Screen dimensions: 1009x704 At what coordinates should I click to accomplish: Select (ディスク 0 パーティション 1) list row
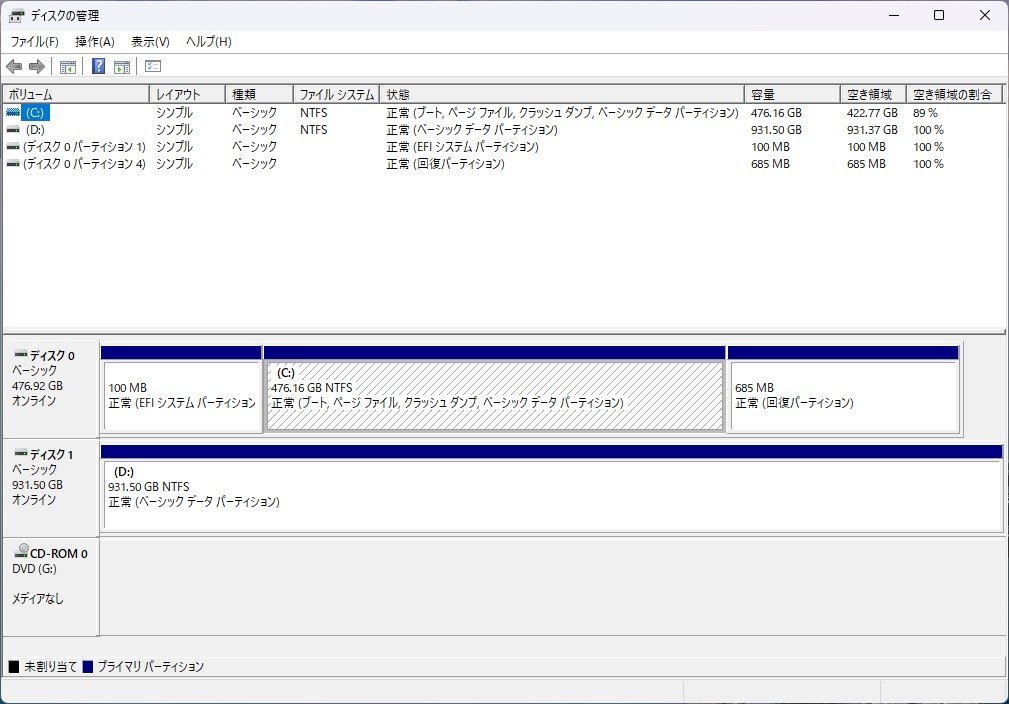[x=84, y=147]
